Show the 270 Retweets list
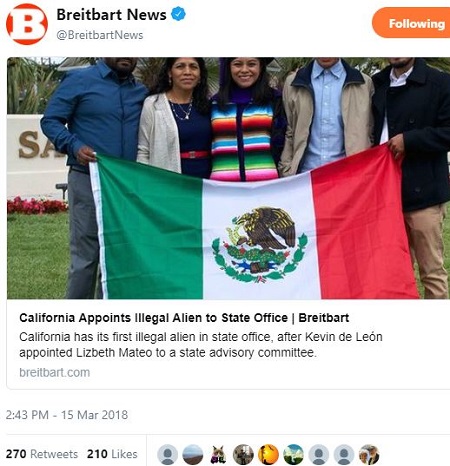The image size is (450, 466). coord(42,454)
